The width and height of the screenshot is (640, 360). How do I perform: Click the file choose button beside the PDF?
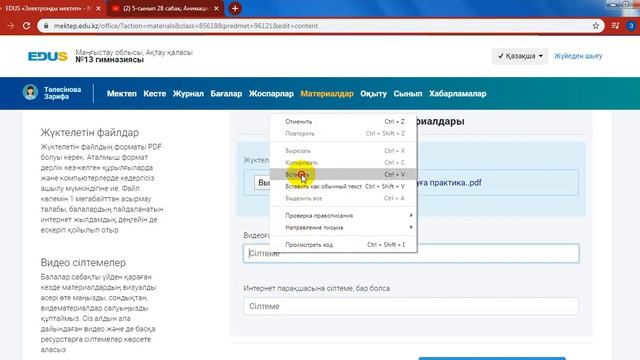point(262,182)
